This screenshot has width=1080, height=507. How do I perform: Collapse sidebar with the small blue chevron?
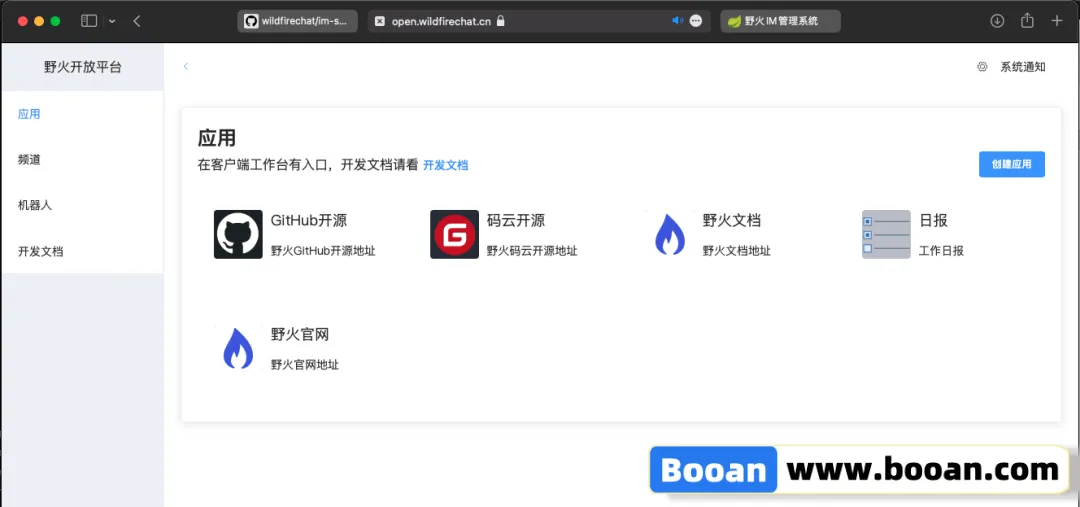tap(186, 66)
